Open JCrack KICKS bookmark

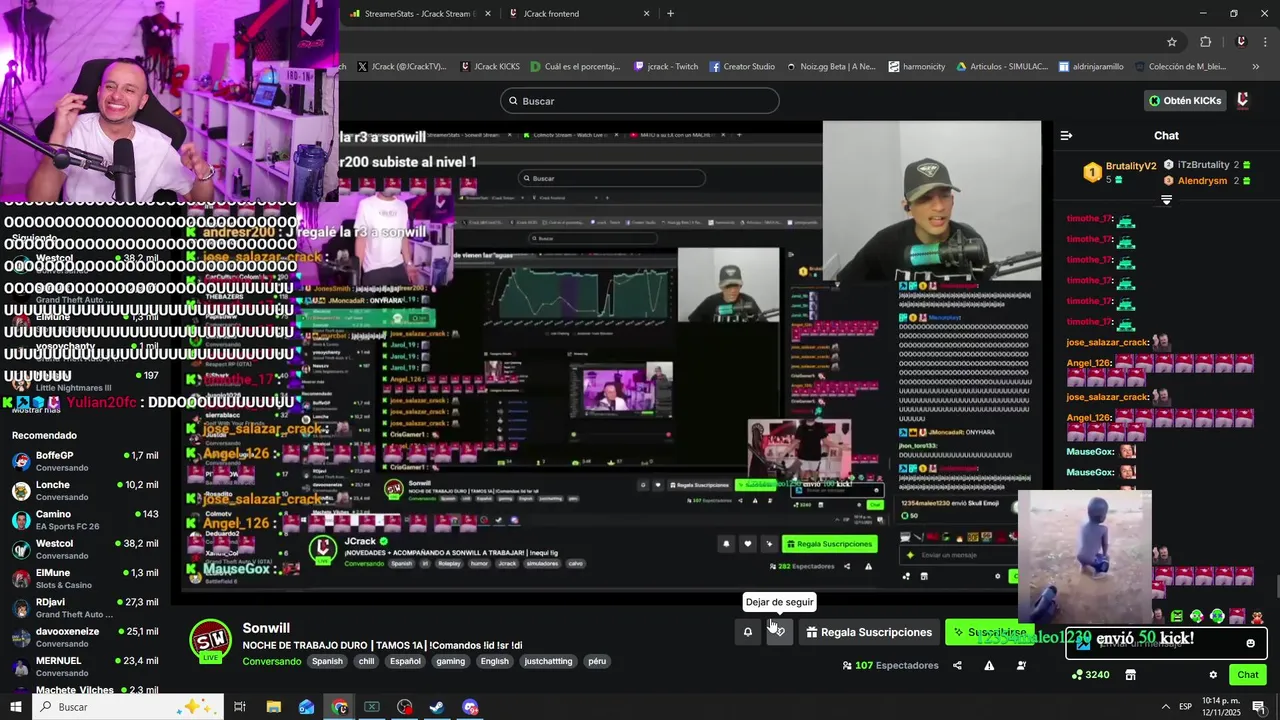tap(490, 67)
